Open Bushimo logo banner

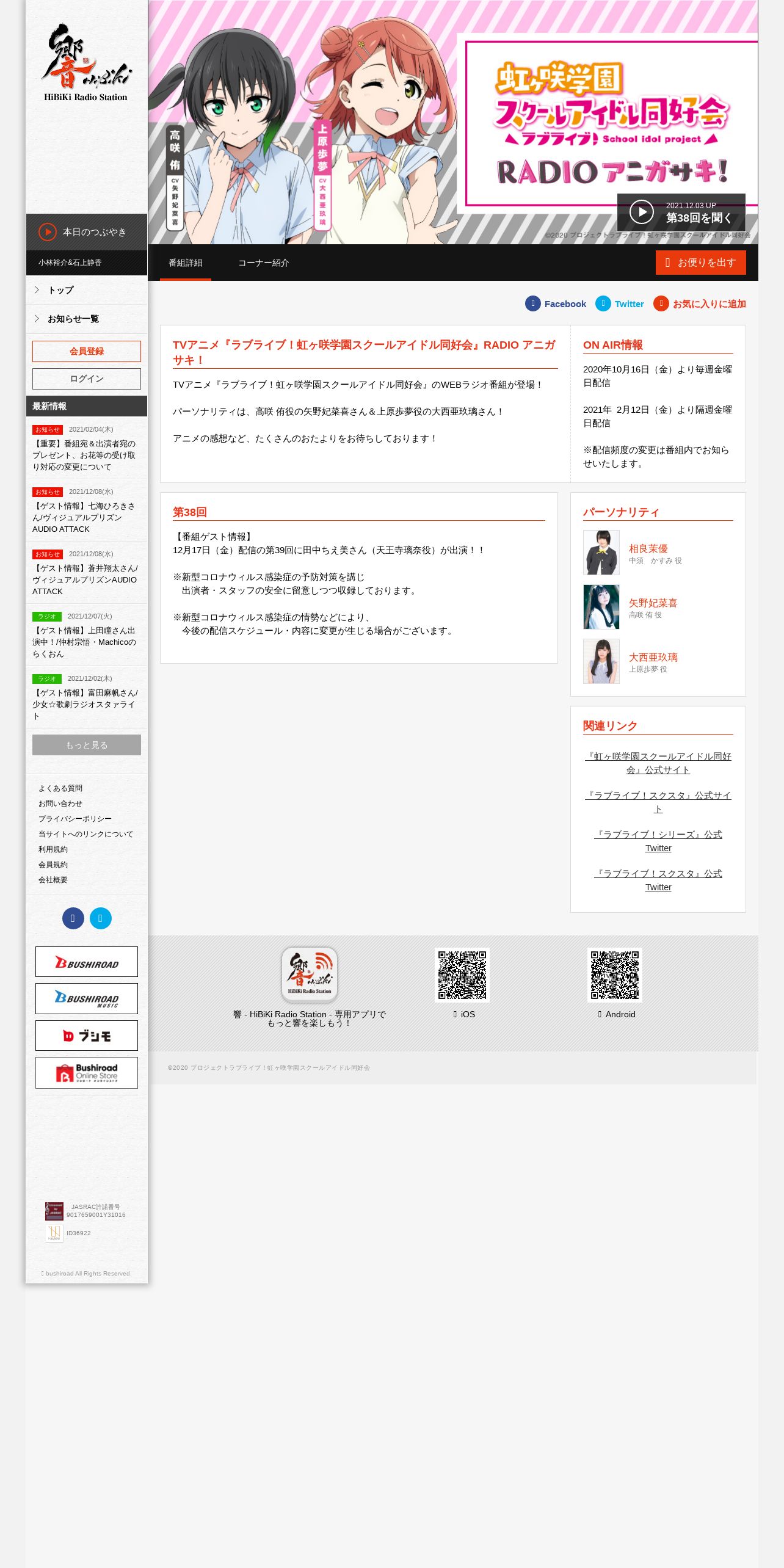tap(87, 1036)
